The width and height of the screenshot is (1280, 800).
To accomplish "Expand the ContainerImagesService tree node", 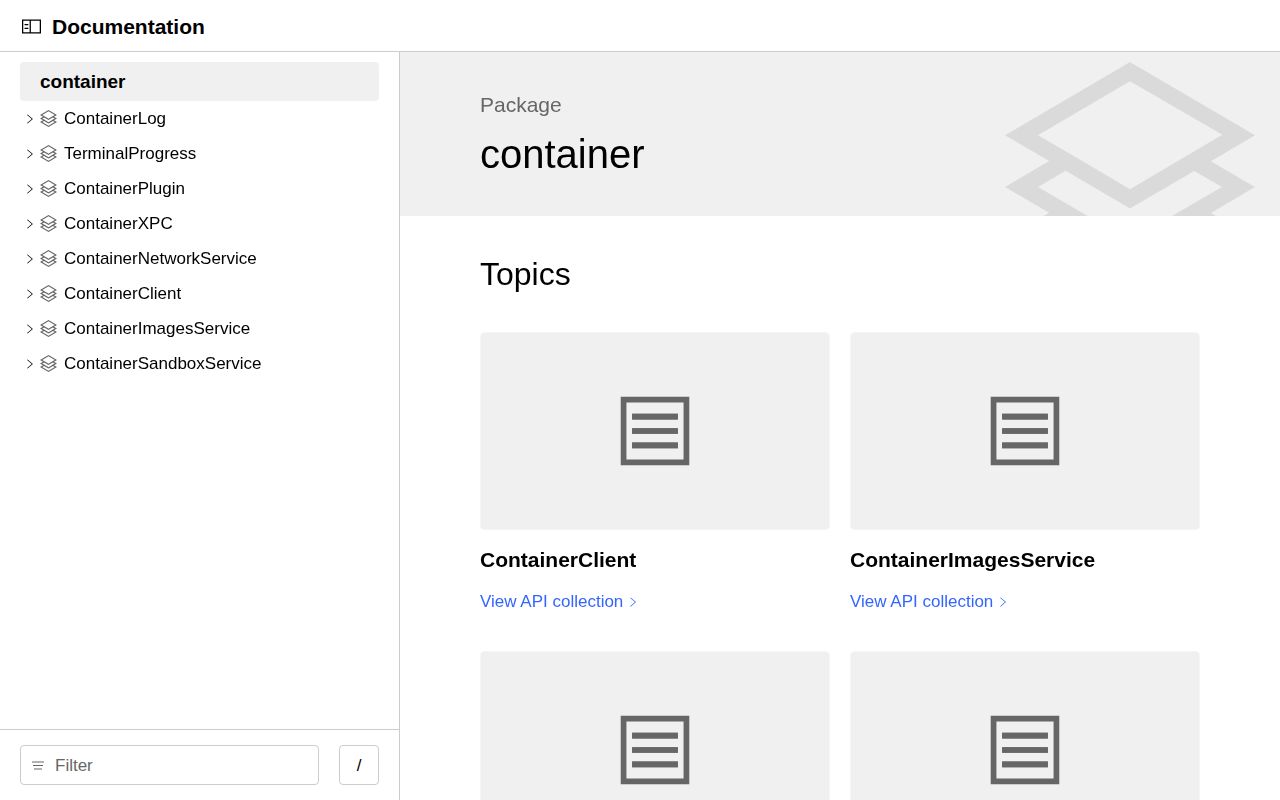I will tap(29, 329).
